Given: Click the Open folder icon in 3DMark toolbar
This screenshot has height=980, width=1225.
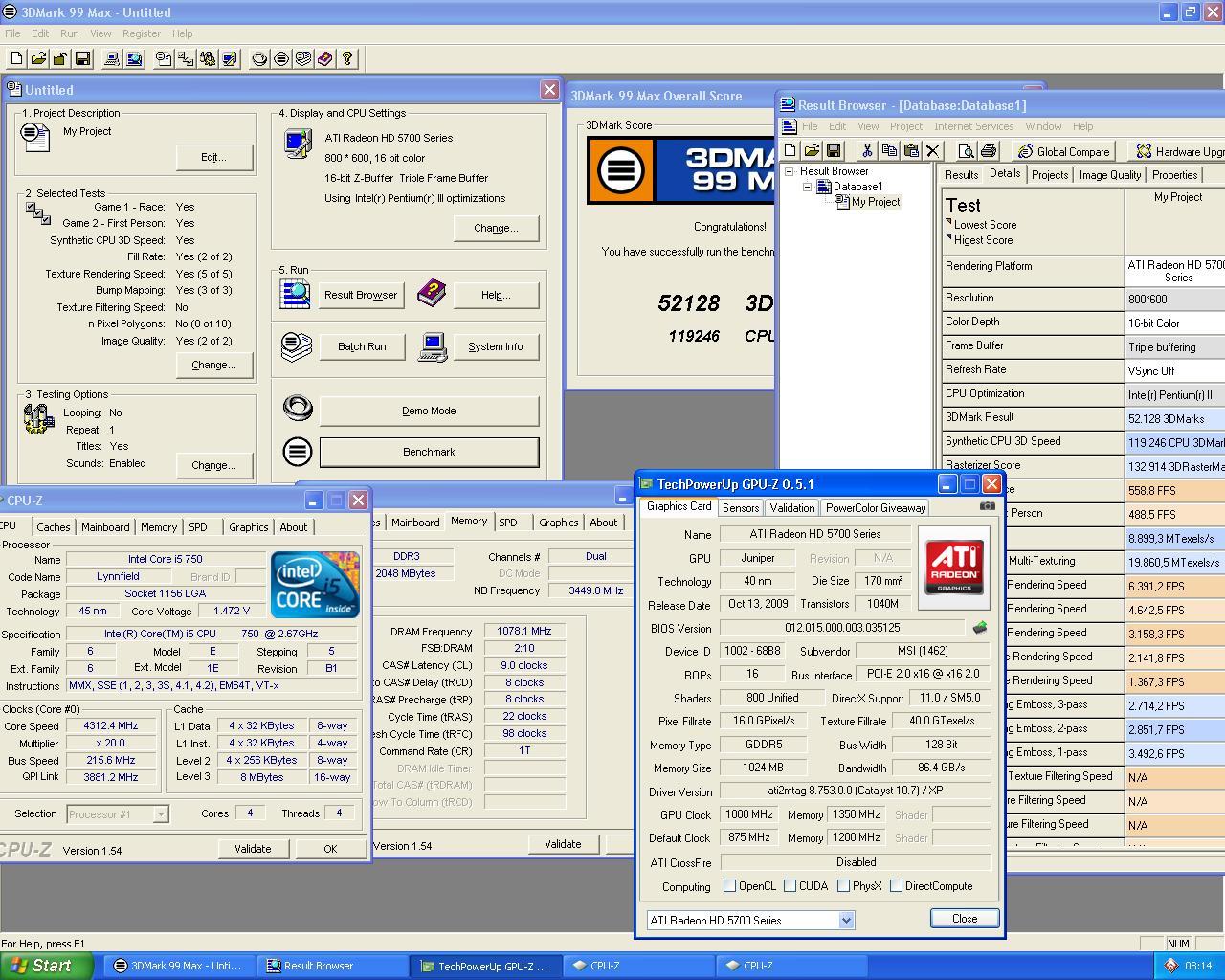Looking at the screenshot, I should click(x=39, y=59).
